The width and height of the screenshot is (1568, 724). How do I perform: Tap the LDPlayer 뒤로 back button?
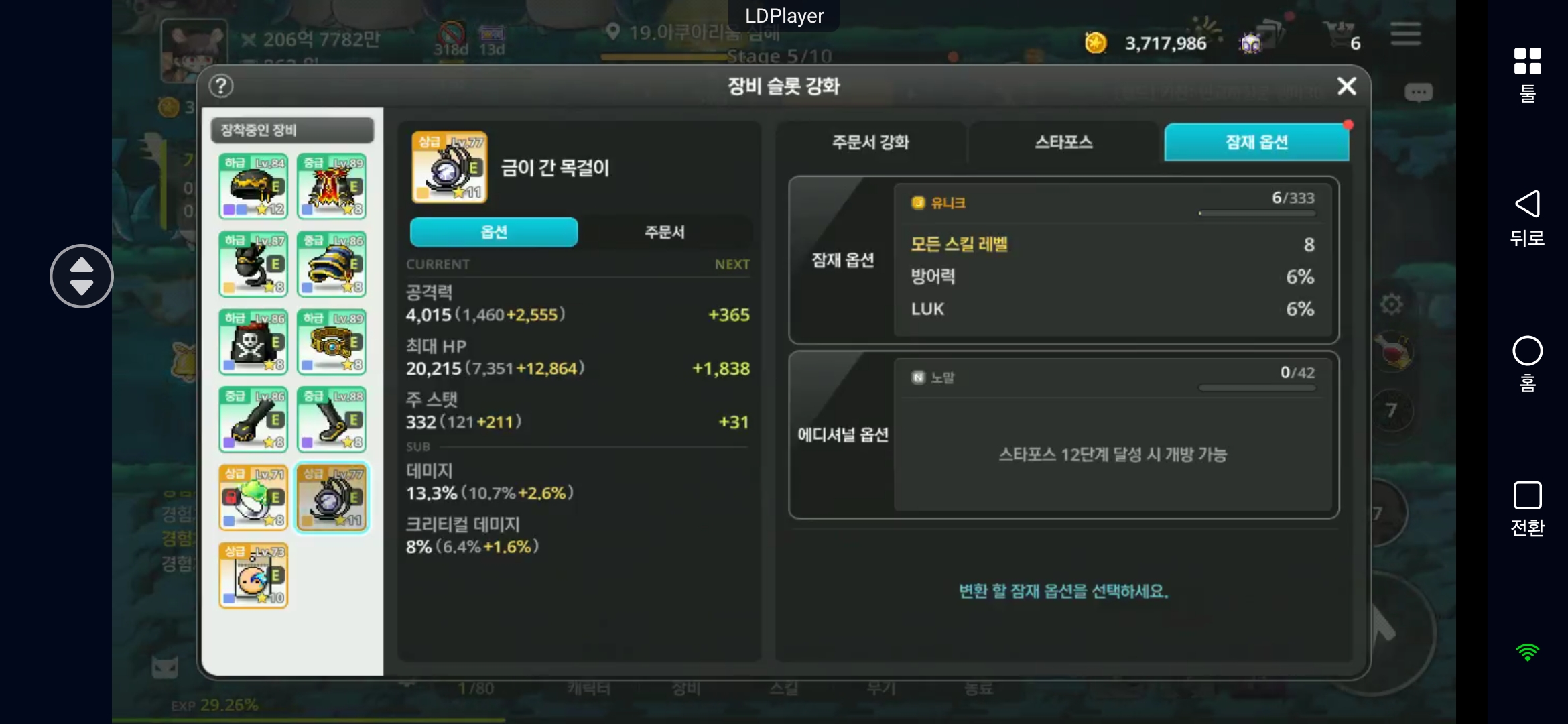(x=1527, y=218)
